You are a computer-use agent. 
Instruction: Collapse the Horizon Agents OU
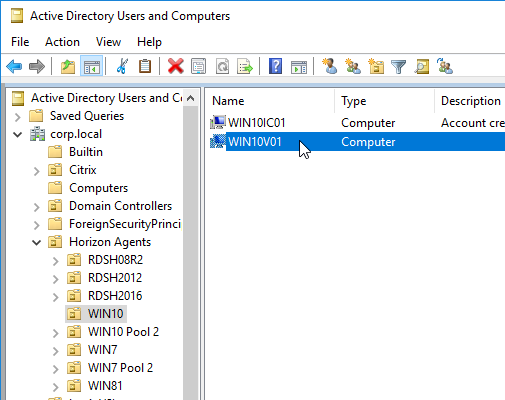[36, 242]
